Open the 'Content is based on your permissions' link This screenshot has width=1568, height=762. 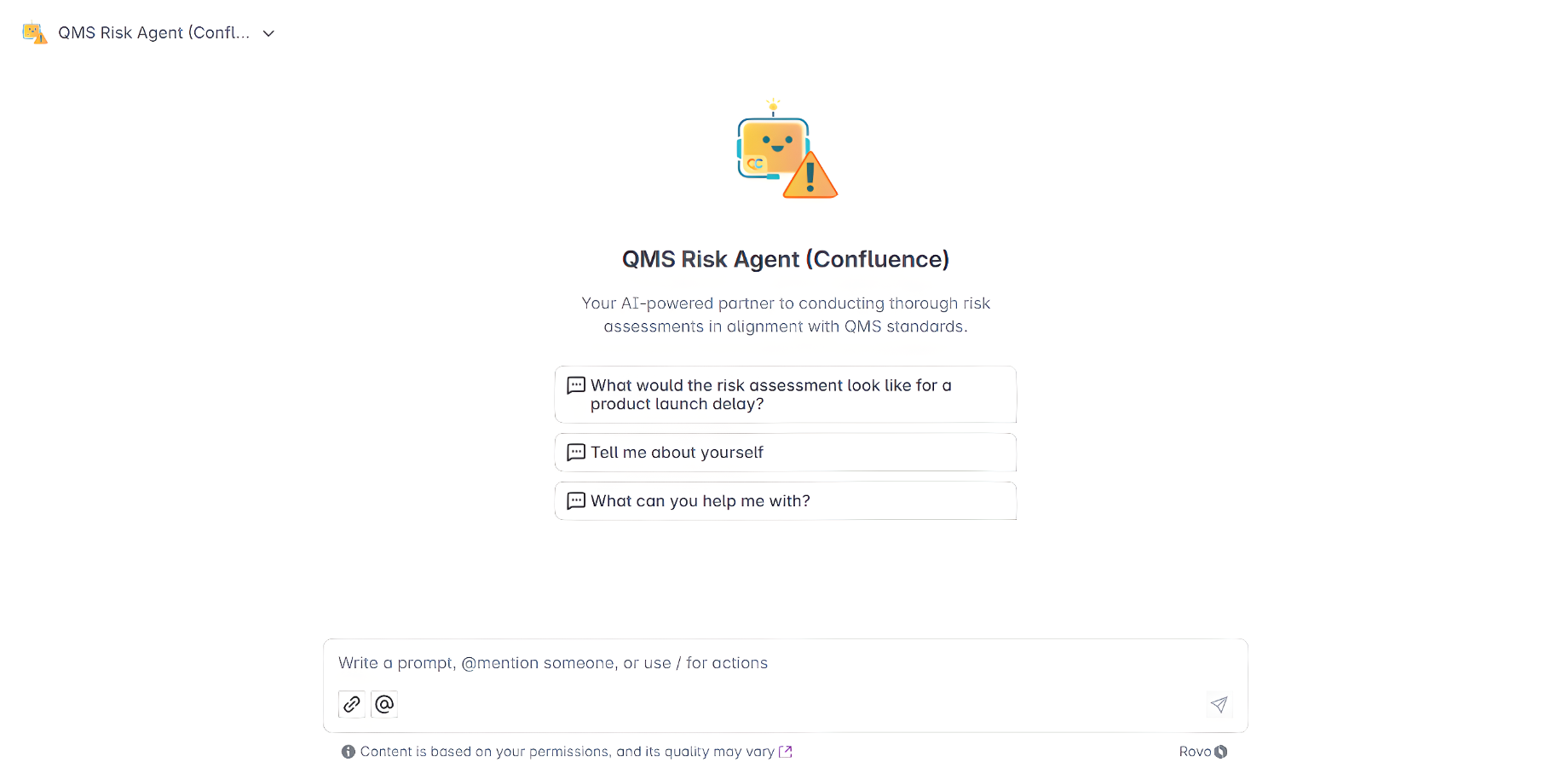click(567, 752)
